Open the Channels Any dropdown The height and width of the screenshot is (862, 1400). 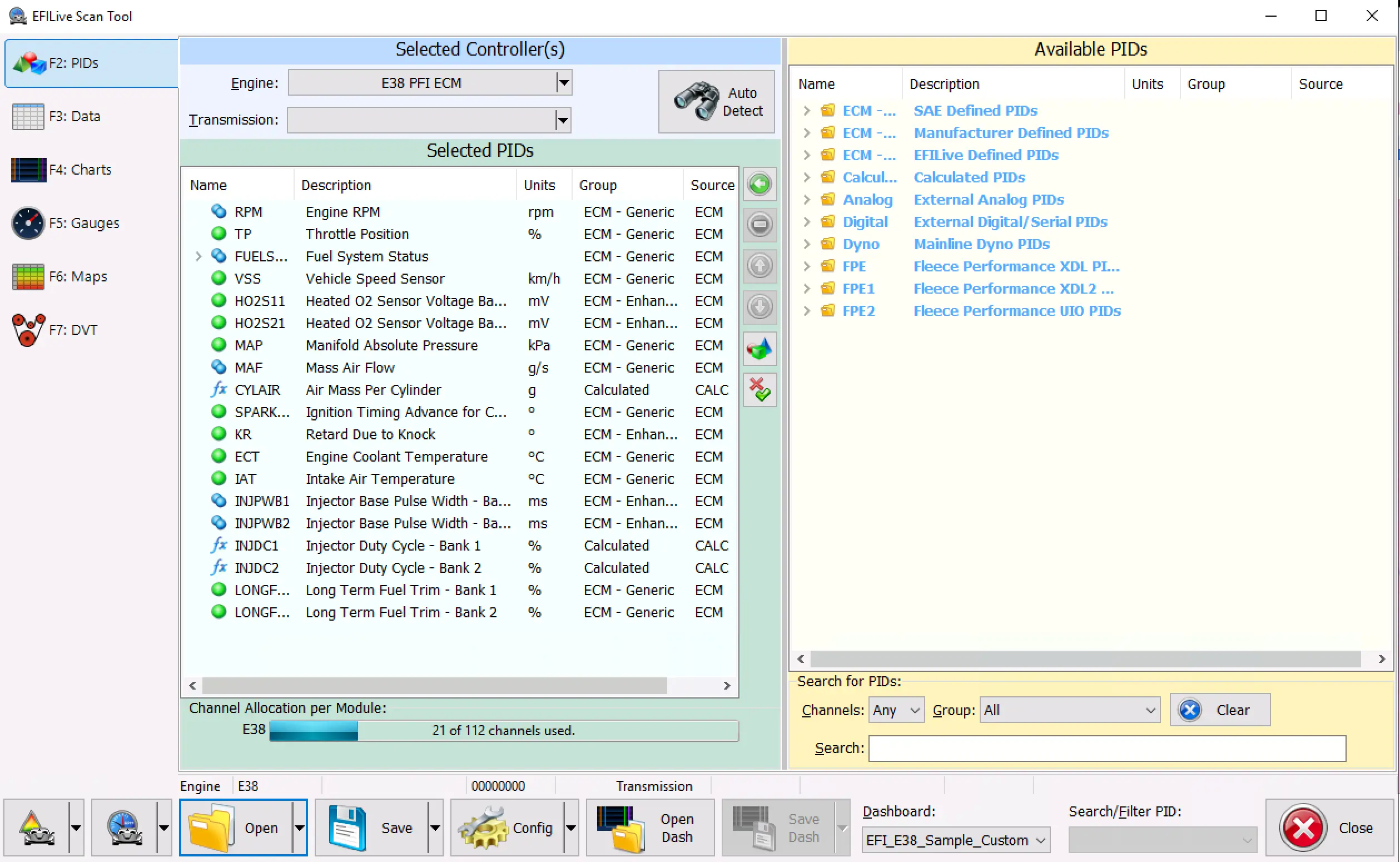(896, 710)
